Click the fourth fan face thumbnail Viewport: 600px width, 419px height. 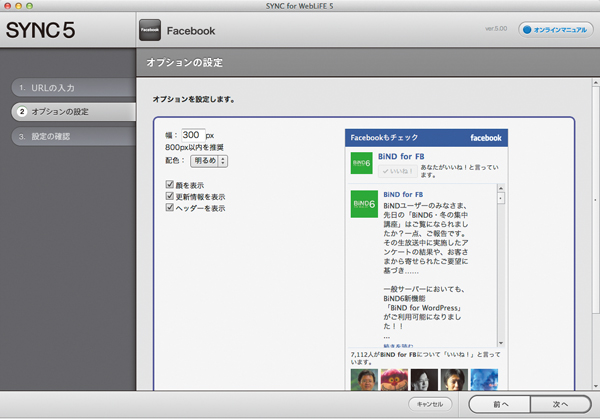click(x=454, y=380)
